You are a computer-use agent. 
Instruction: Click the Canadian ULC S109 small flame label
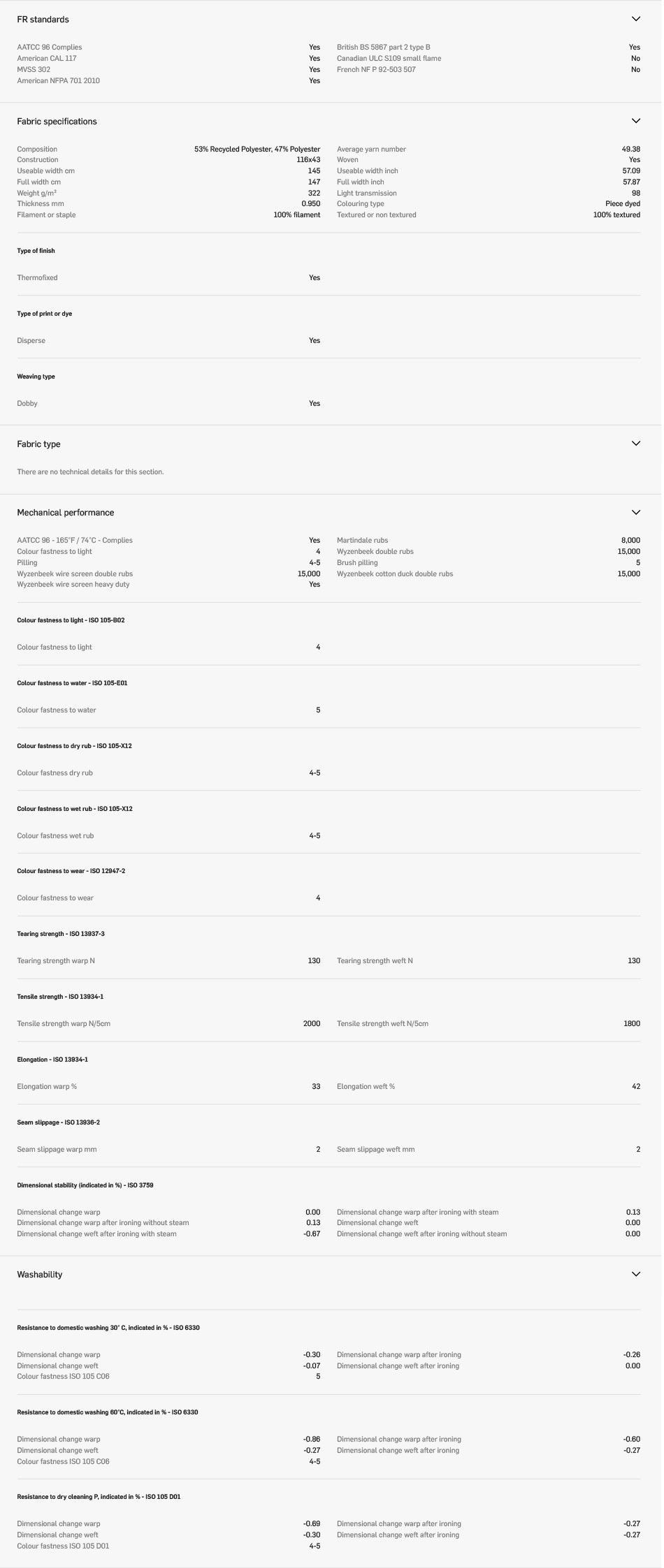tap(389, 59)
